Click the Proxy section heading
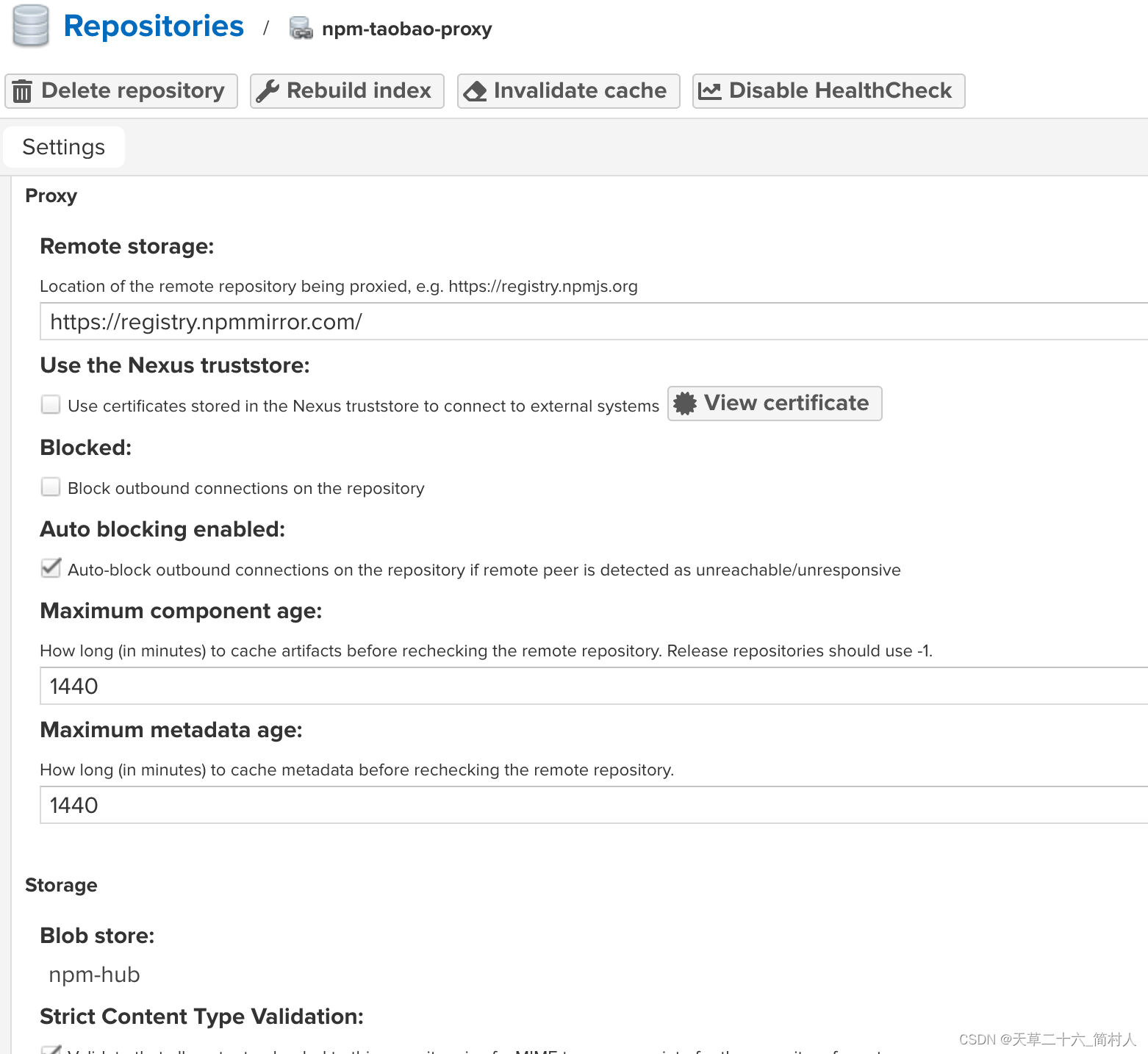 point(51,196)
